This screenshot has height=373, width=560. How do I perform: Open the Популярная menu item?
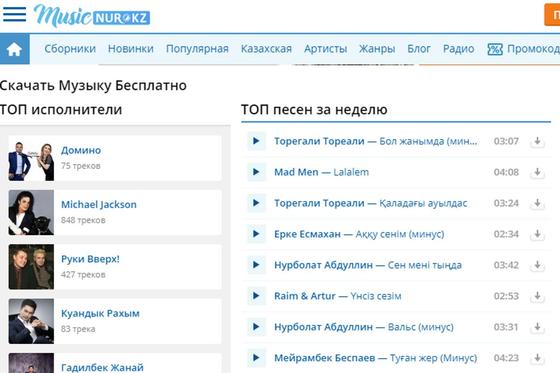click(x=197, y=49)
